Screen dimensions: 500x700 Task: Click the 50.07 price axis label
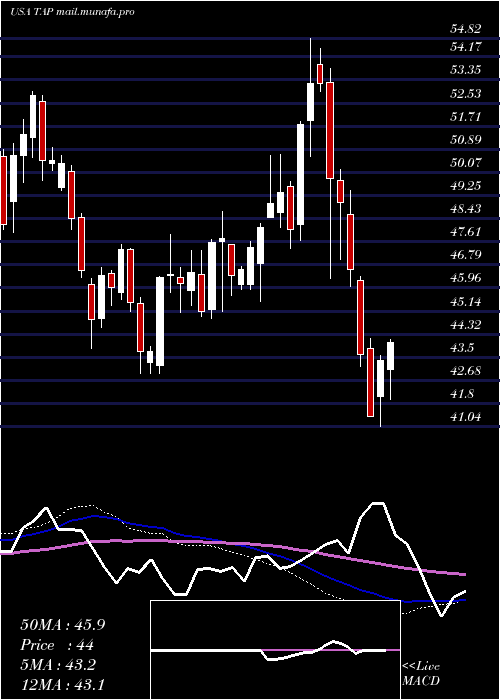coord(466,162)
